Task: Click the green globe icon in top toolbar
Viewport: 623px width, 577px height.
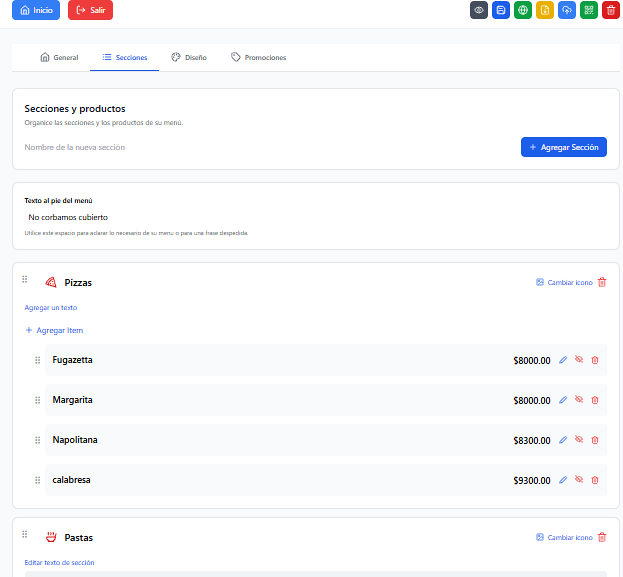Action: 523,10
